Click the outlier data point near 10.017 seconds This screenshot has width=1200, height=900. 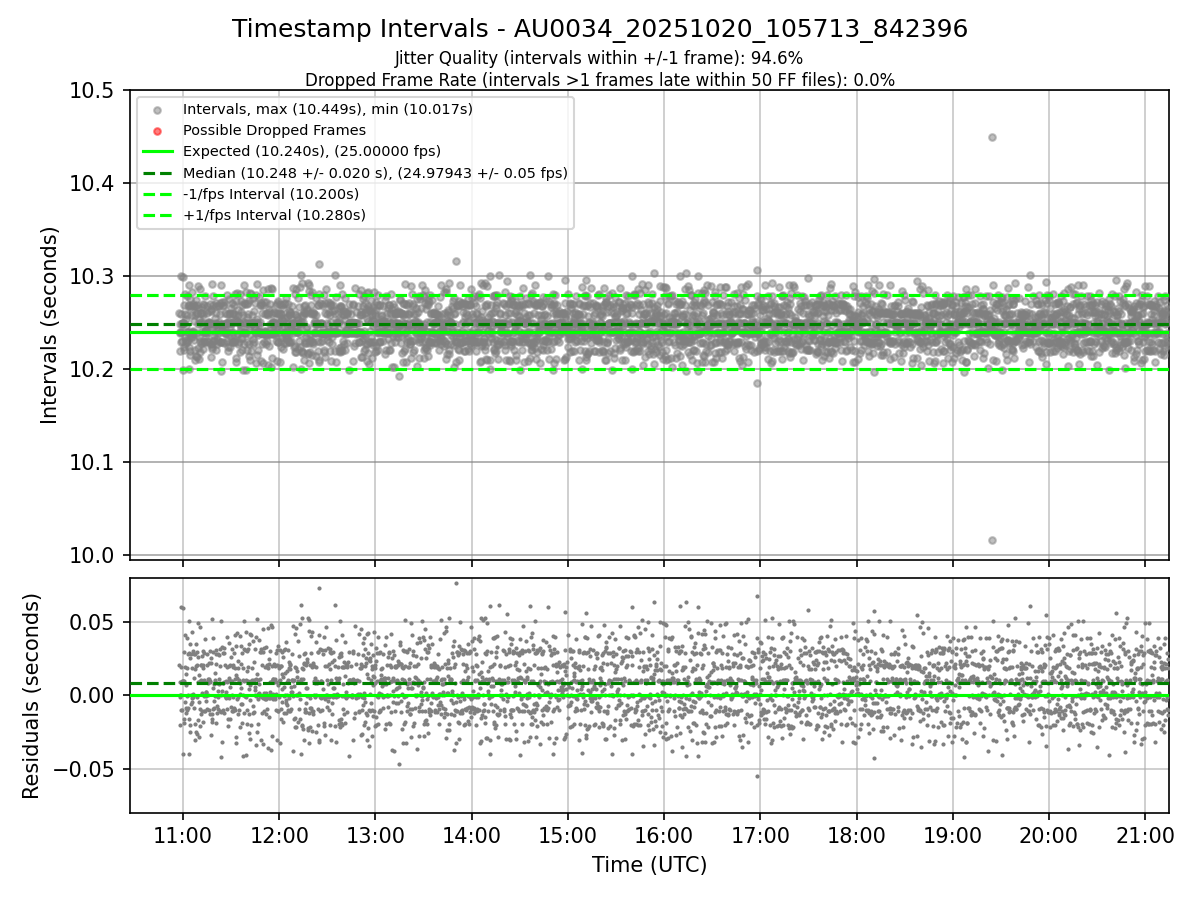click(992, 540)
